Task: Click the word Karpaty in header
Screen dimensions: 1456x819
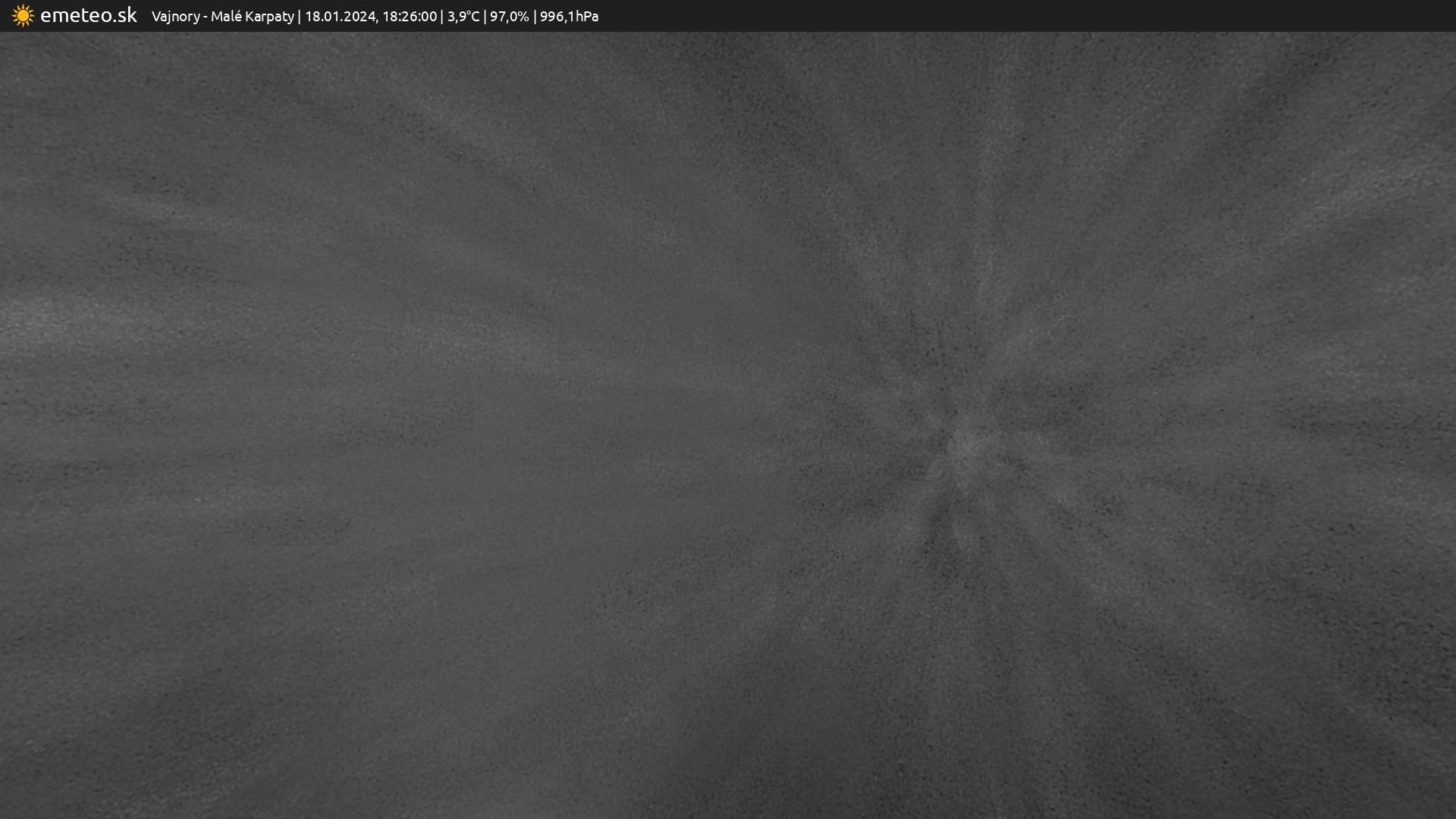Action: pos(269,17)
